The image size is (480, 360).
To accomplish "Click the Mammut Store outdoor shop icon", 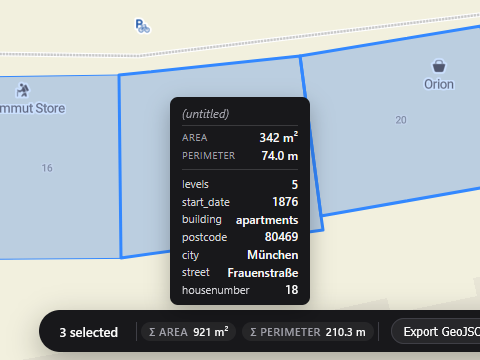I will (x=23, y=90).
